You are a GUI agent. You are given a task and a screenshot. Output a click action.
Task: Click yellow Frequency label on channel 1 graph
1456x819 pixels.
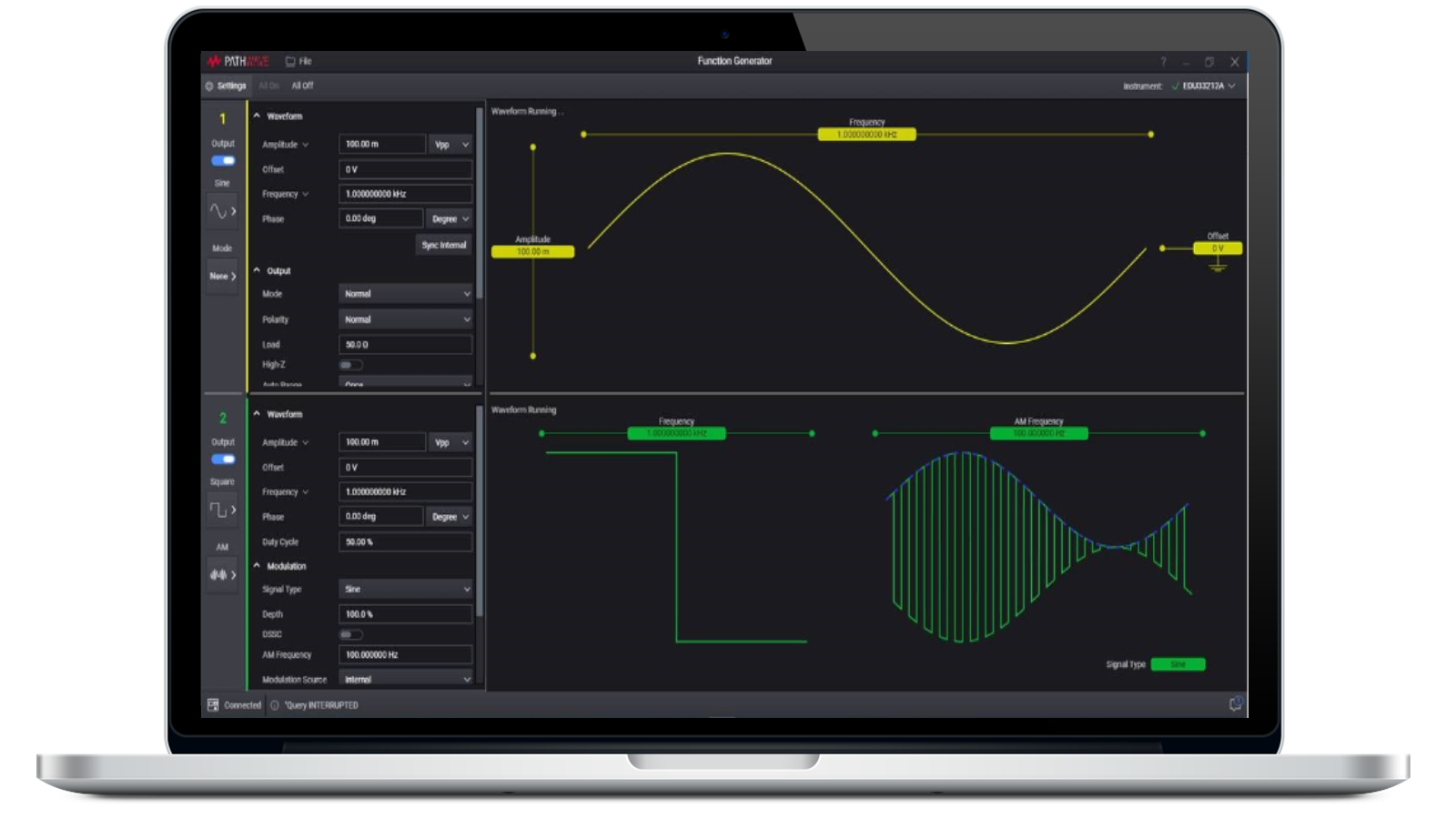(x=866, y=135)
